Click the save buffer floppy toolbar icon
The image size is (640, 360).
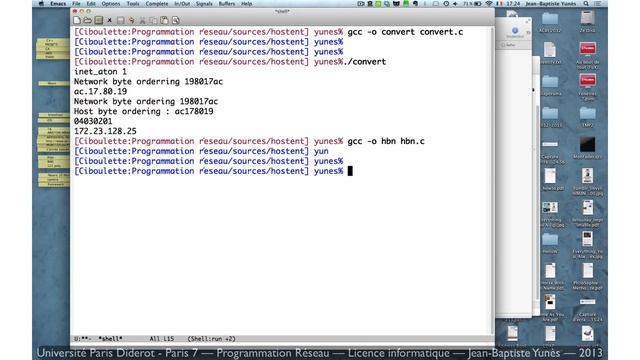click(x=120, y=20)
